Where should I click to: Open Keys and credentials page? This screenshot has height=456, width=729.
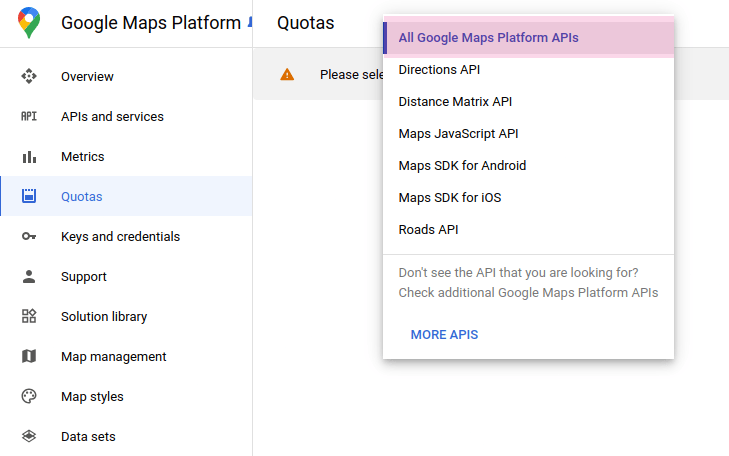tap(120, 237)
